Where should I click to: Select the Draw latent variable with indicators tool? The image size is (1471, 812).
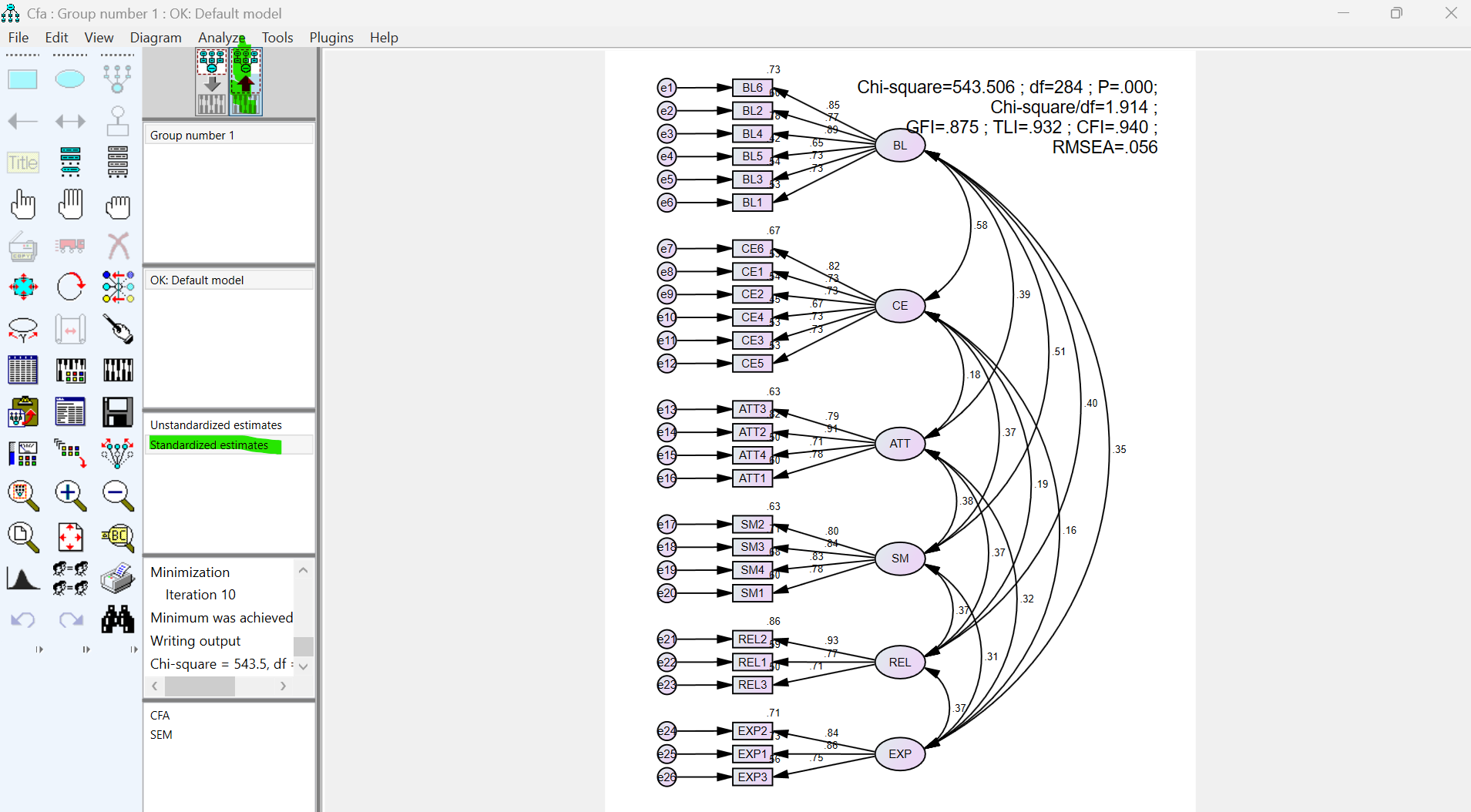click(x=117, y=79)
